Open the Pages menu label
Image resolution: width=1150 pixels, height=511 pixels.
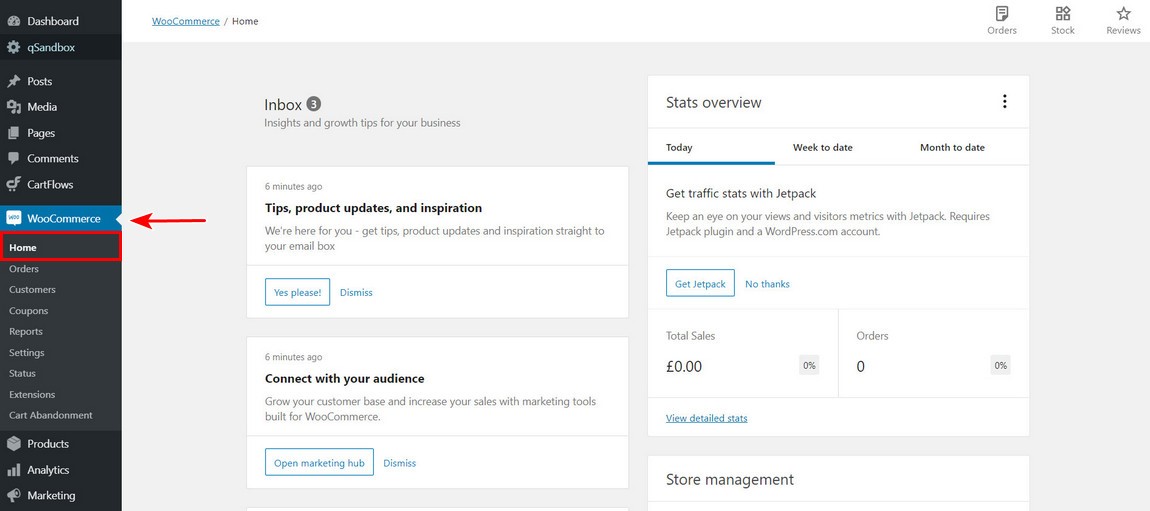point(41,133)
